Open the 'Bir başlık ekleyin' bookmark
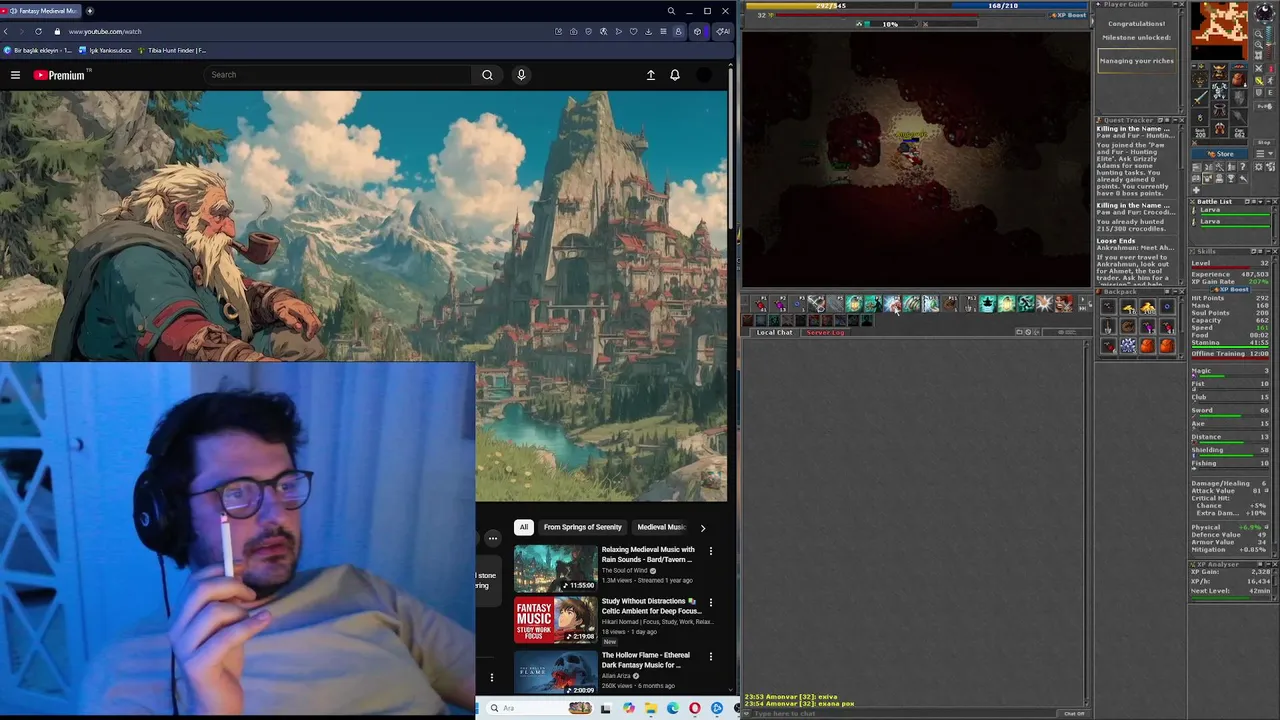1280x720 pixels. coord(38,50)
